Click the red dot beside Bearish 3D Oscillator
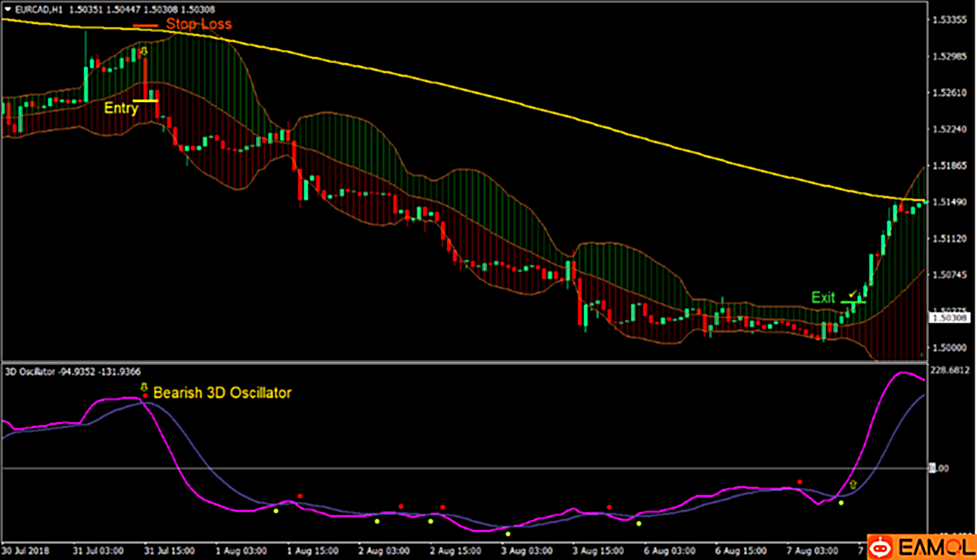 coord(145,396)
